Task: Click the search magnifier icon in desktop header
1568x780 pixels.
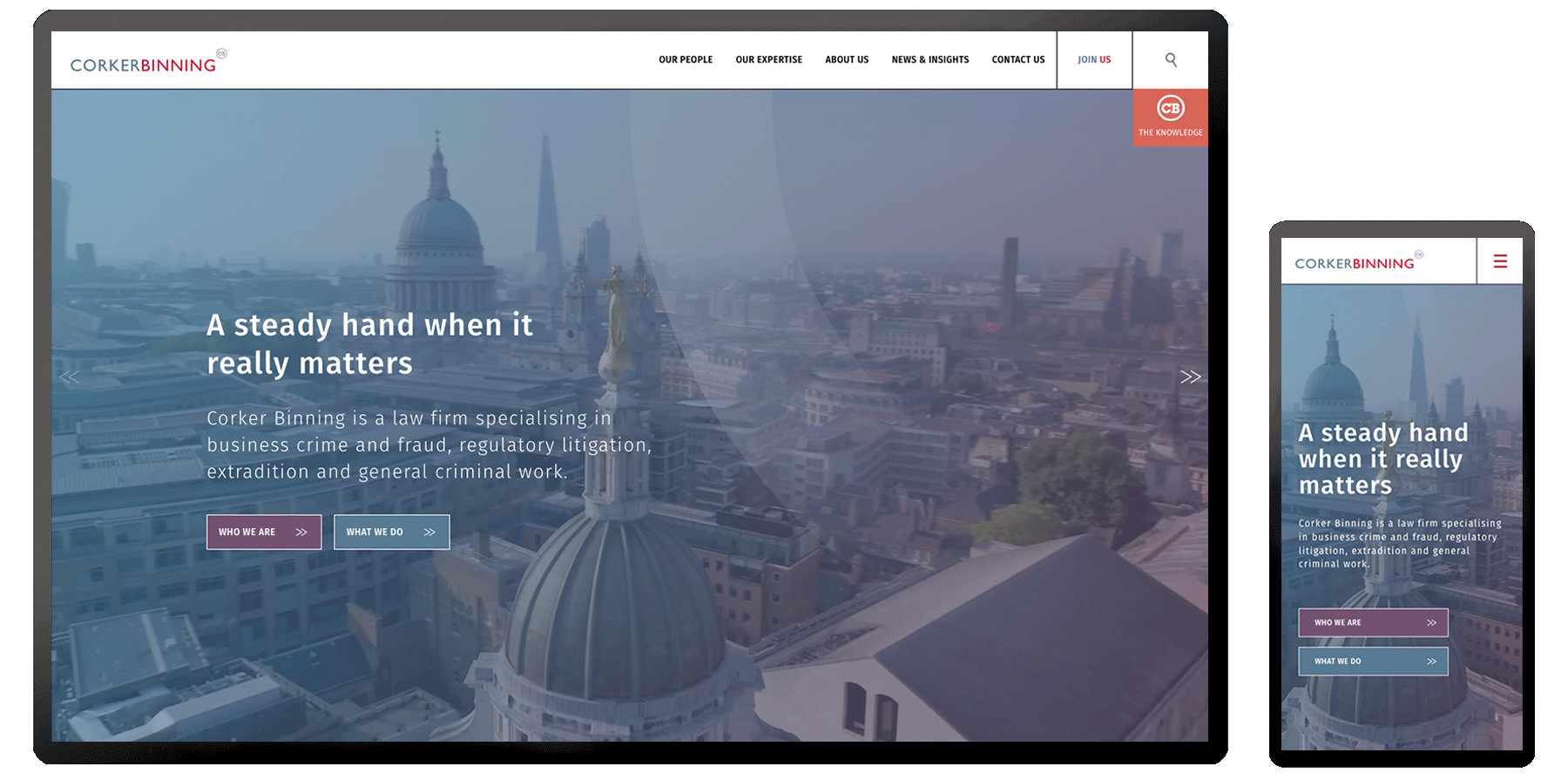Action: pos(1171,60)
